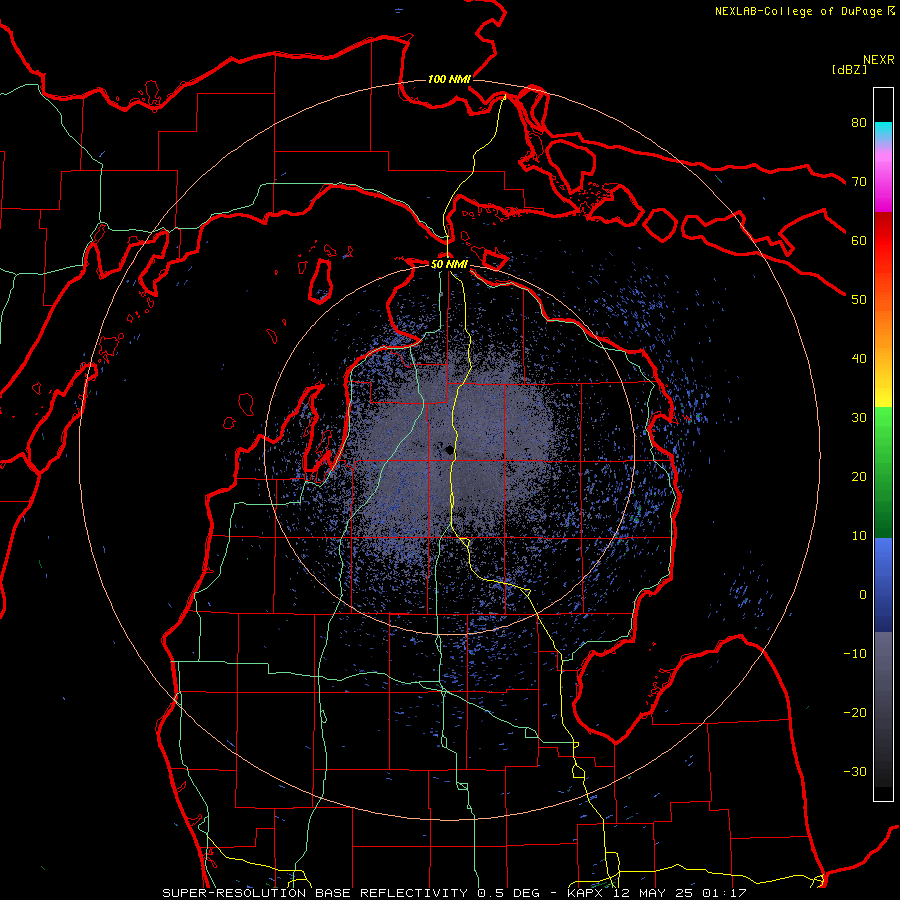The image size is (900, 900).
Task: Click the 30 value on the dBZ scale
Action: pos(859,418)
